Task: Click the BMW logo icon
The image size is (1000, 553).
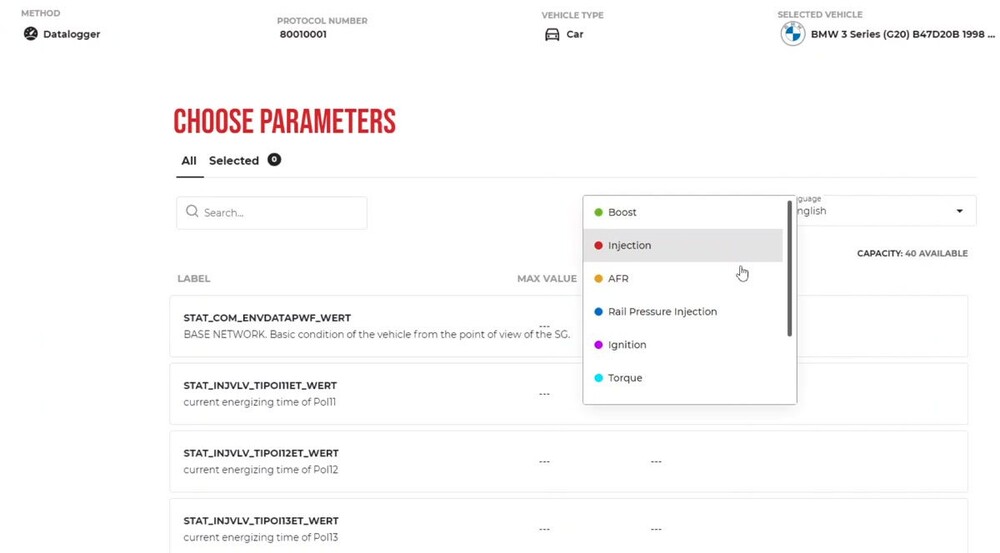Action: click(792, 34)
